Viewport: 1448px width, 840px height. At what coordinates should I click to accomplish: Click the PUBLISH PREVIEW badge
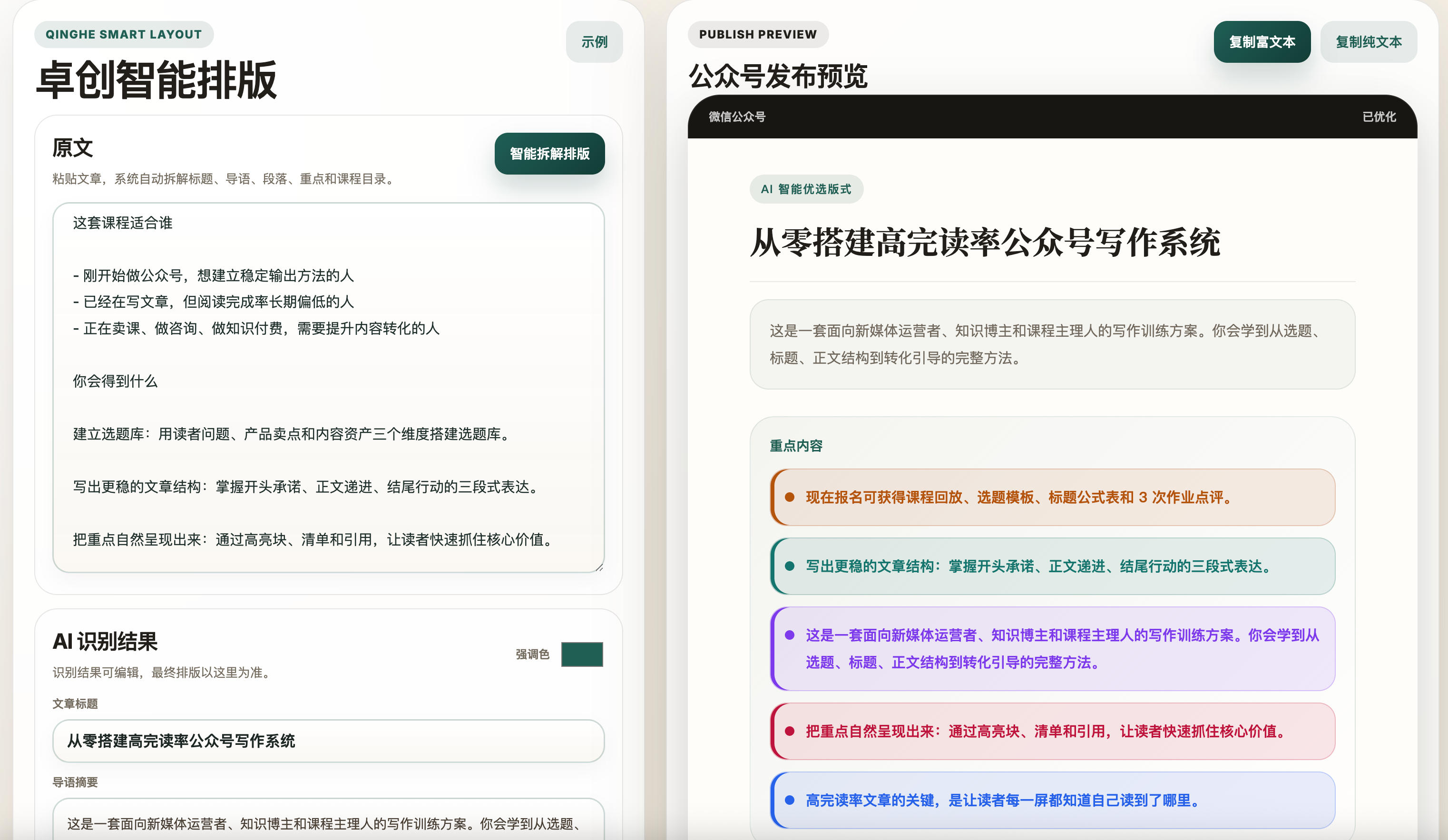pos(757,34)
